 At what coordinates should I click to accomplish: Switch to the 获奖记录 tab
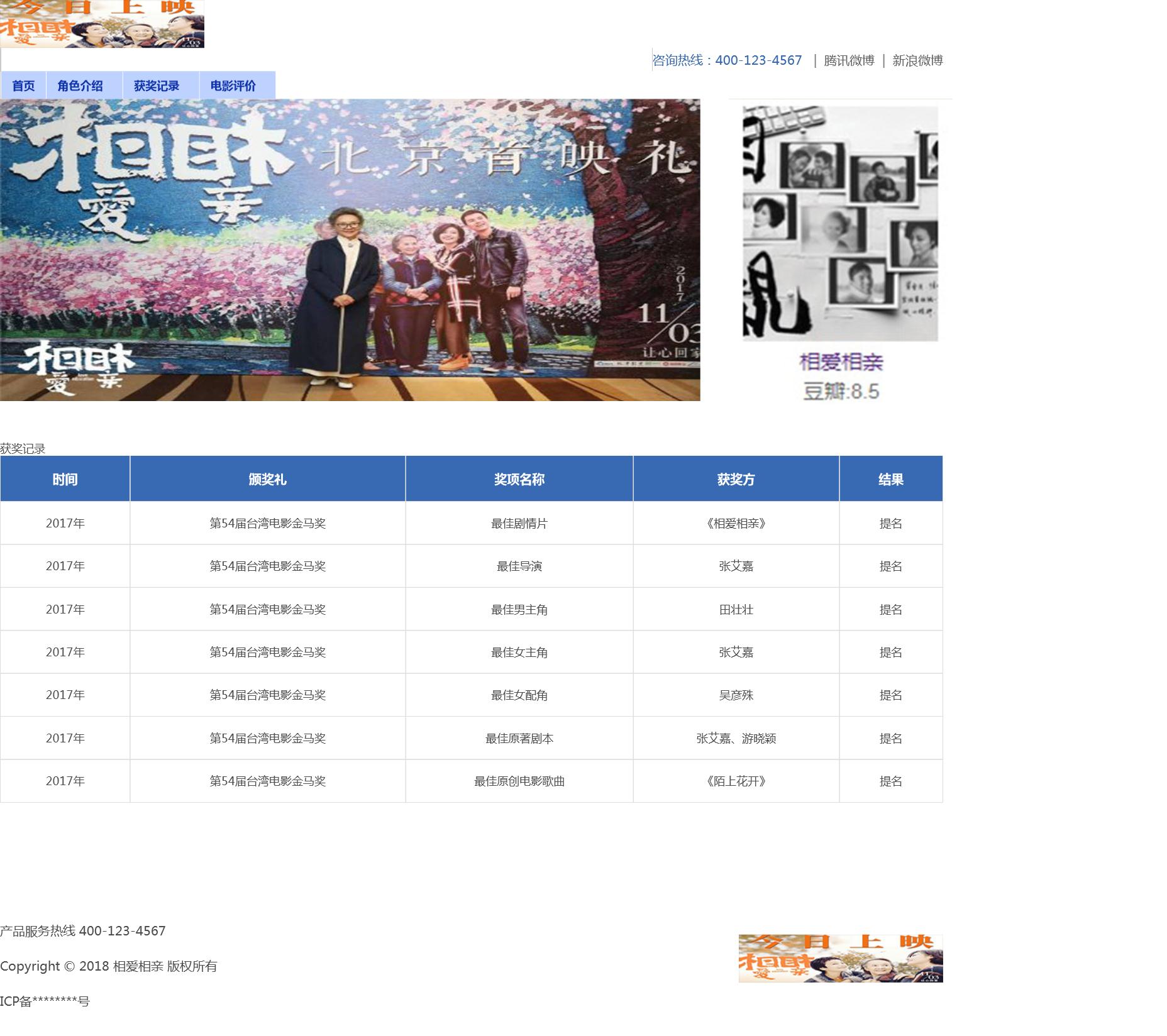[x=157, y=86]
